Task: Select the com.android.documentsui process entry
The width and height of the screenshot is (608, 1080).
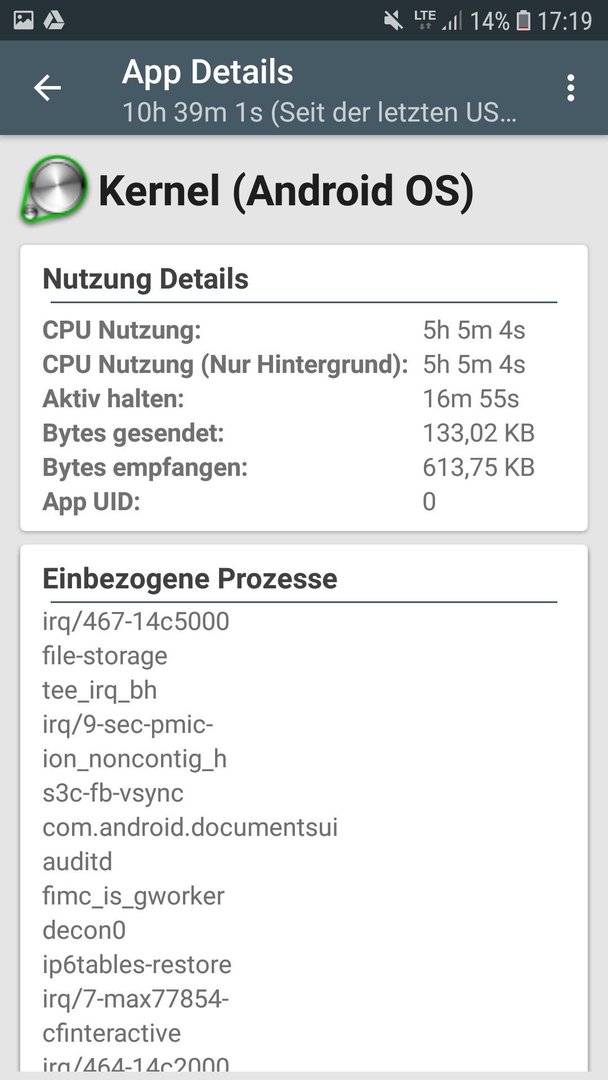Action: coord(190,827)
